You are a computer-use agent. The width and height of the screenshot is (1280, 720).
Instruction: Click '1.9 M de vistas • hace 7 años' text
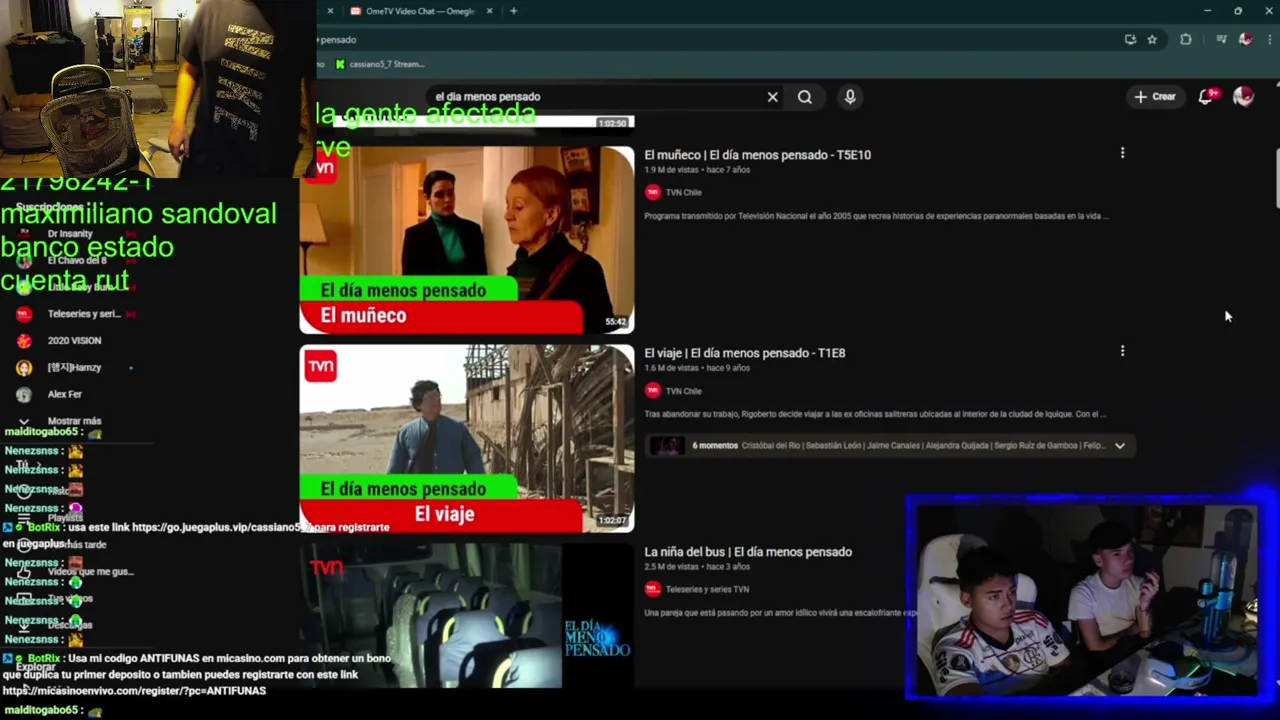coord(697,171)
